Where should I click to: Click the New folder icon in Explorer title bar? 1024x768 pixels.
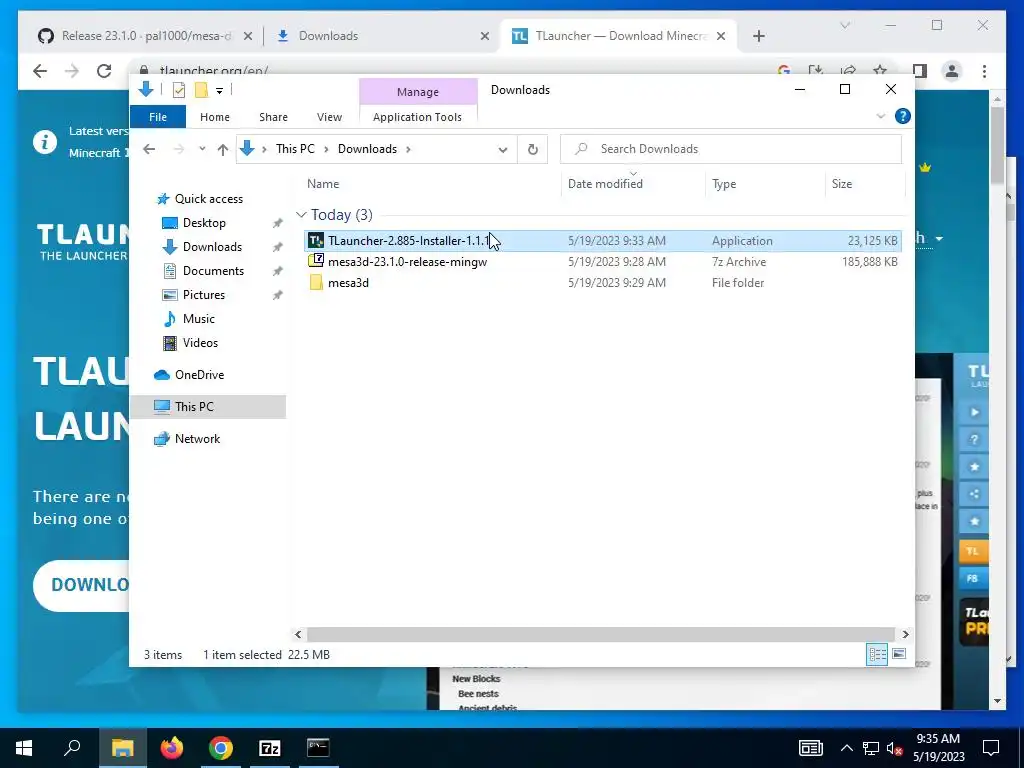point(201,90)
